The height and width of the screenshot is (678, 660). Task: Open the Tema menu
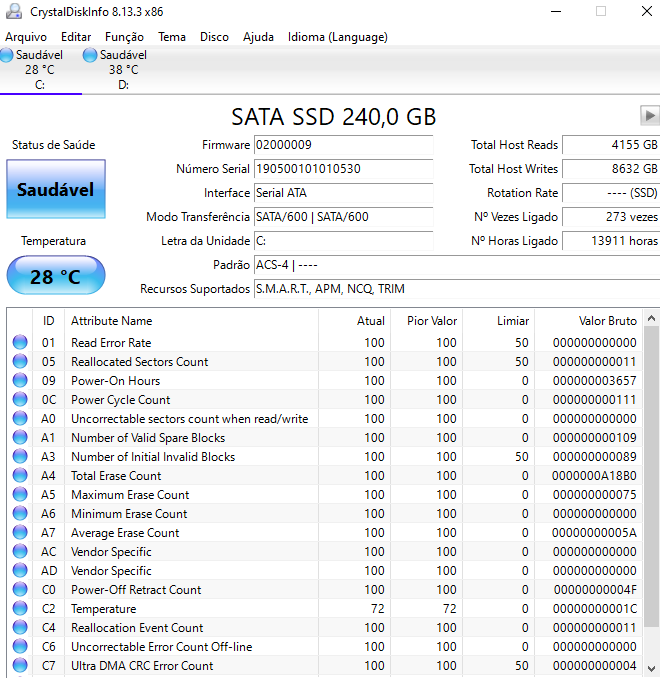click(x=172, y=37)
